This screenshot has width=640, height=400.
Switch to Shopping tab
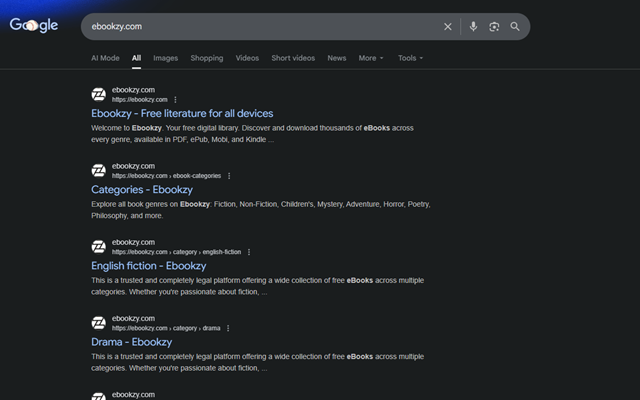tap(207, 58)
